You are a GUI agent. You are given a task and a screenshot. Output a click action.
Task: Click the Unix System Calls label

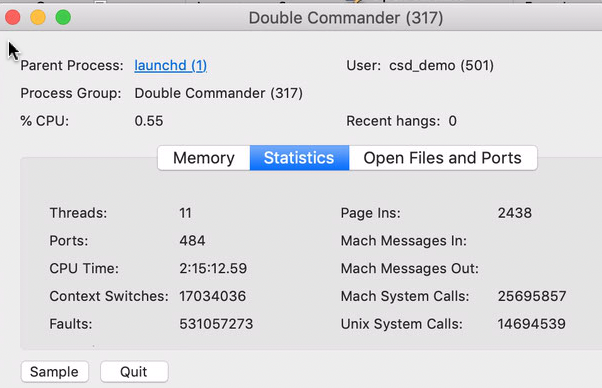[x=402, y=324]
